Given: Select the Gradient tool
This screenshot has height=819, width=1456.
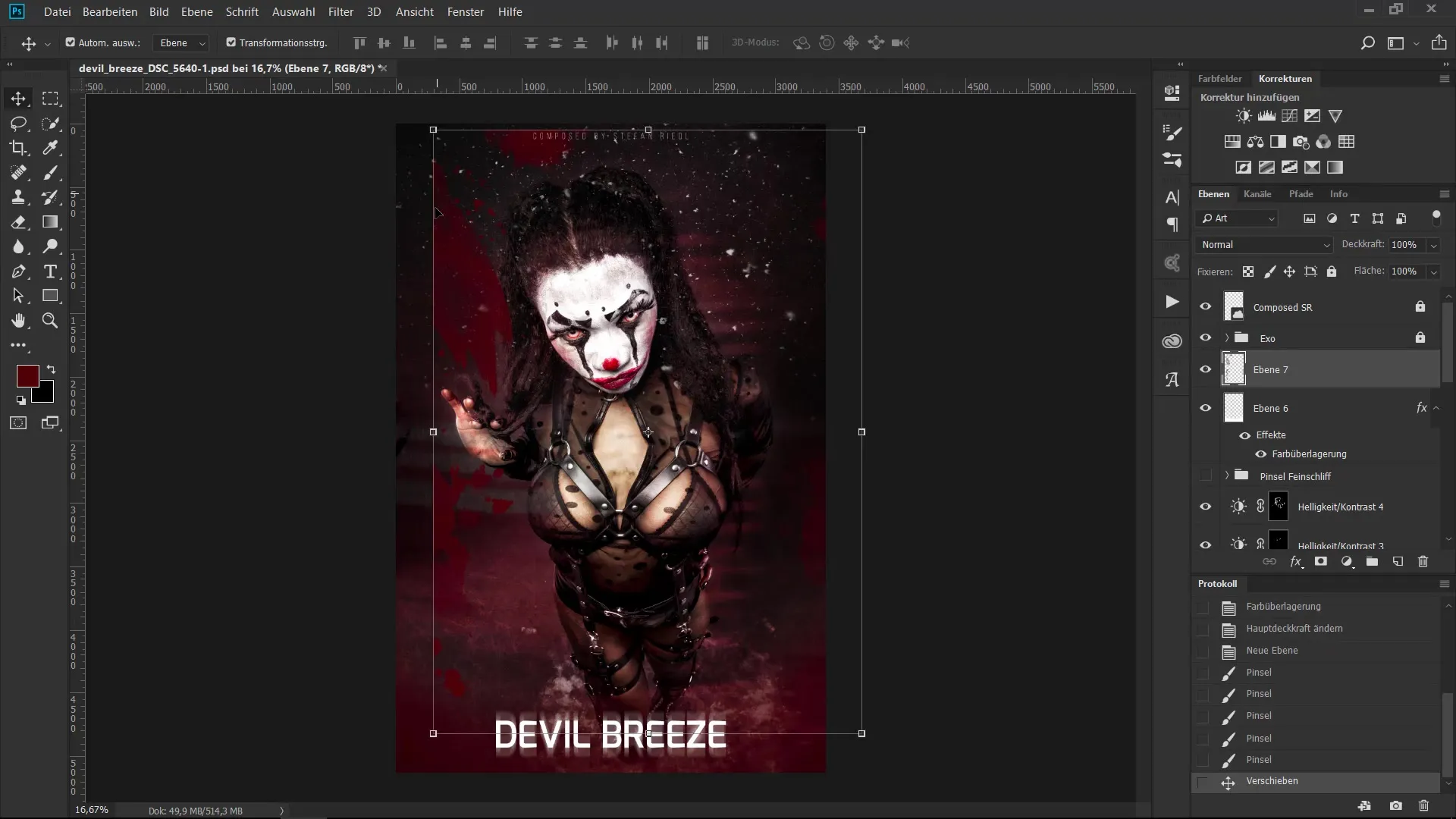Looking at the screenshot, I should click(50, 222).
